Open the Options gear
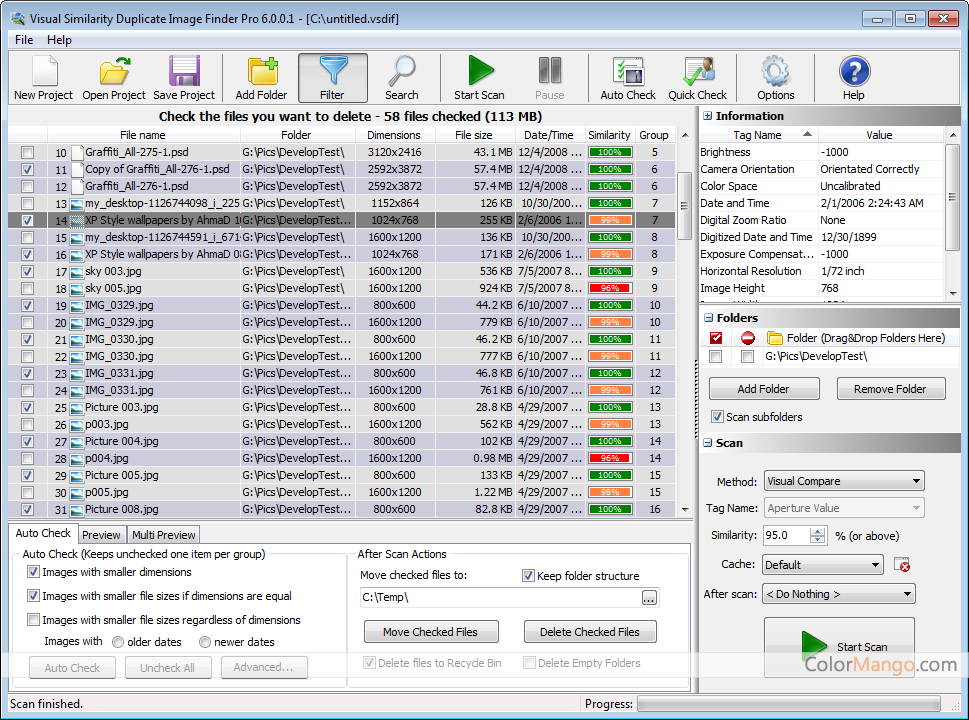The height and width of the screenshot is (720, 969). click(x=776, y=78)
